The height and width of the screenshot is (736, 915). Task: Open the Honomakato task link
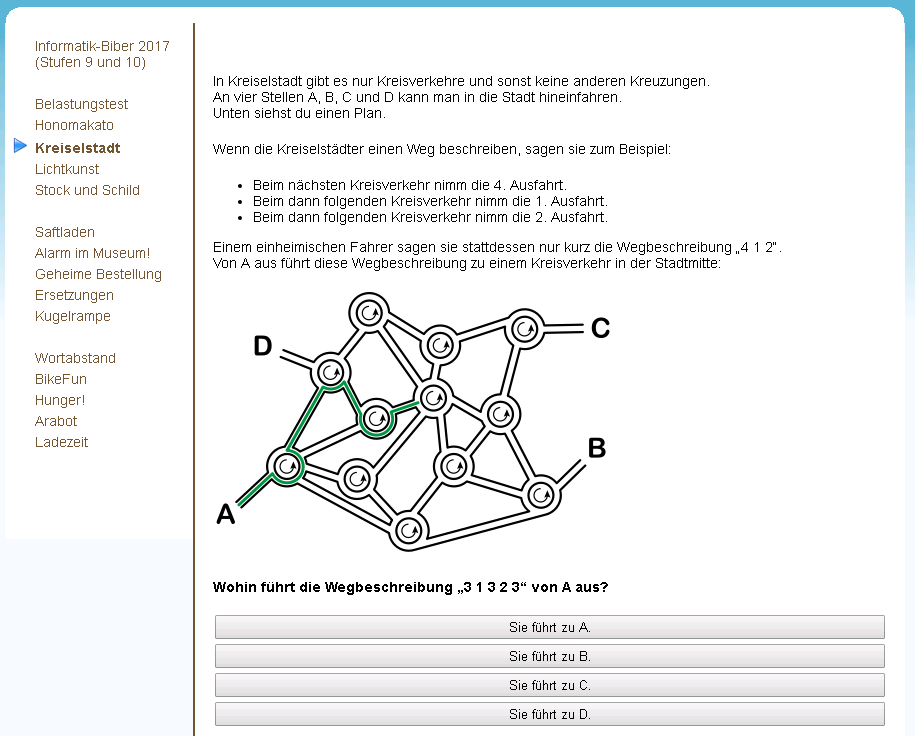coord(74,125)
